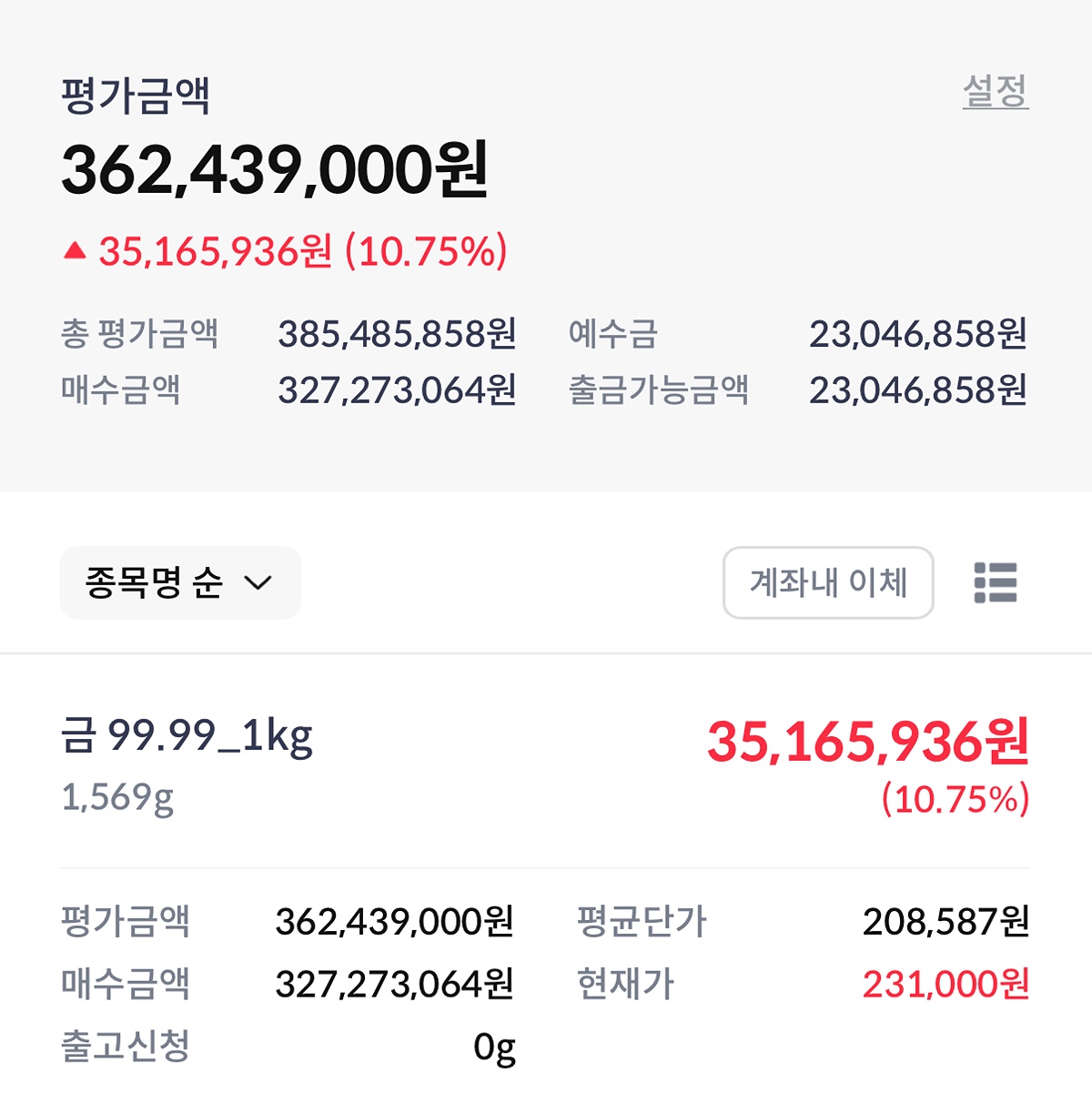Select the 금 99.99_1kg holding
This screenshot has height=1103, width=1092.
[x=187, y=735]
